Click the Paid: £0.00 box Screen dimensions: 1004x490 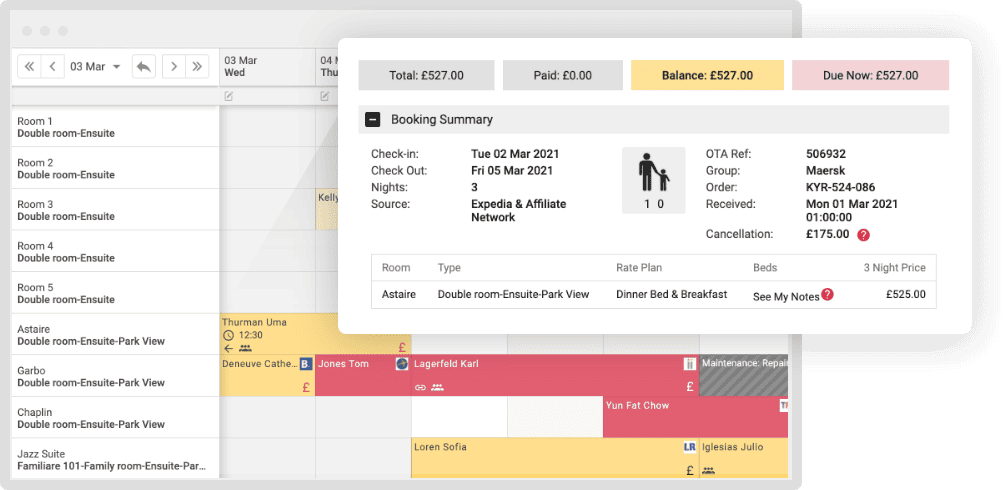563,75
